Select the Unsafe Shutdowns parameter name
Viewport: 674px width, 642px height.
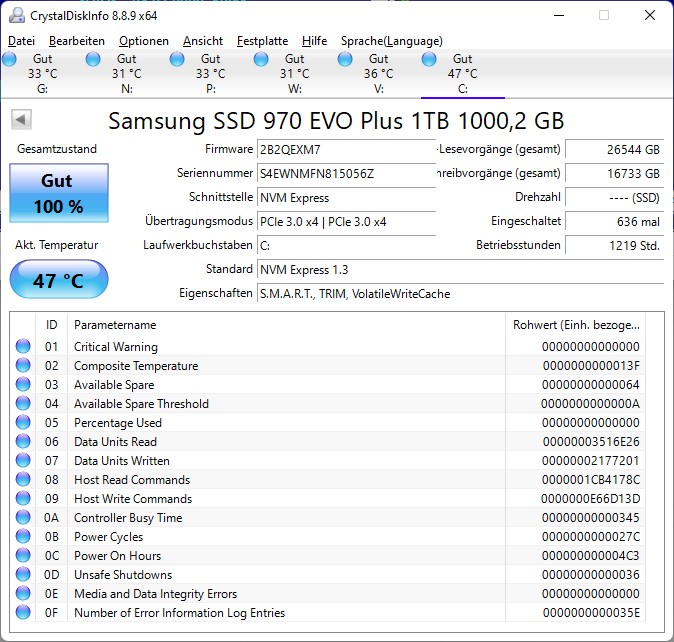(x=123, y=575)
